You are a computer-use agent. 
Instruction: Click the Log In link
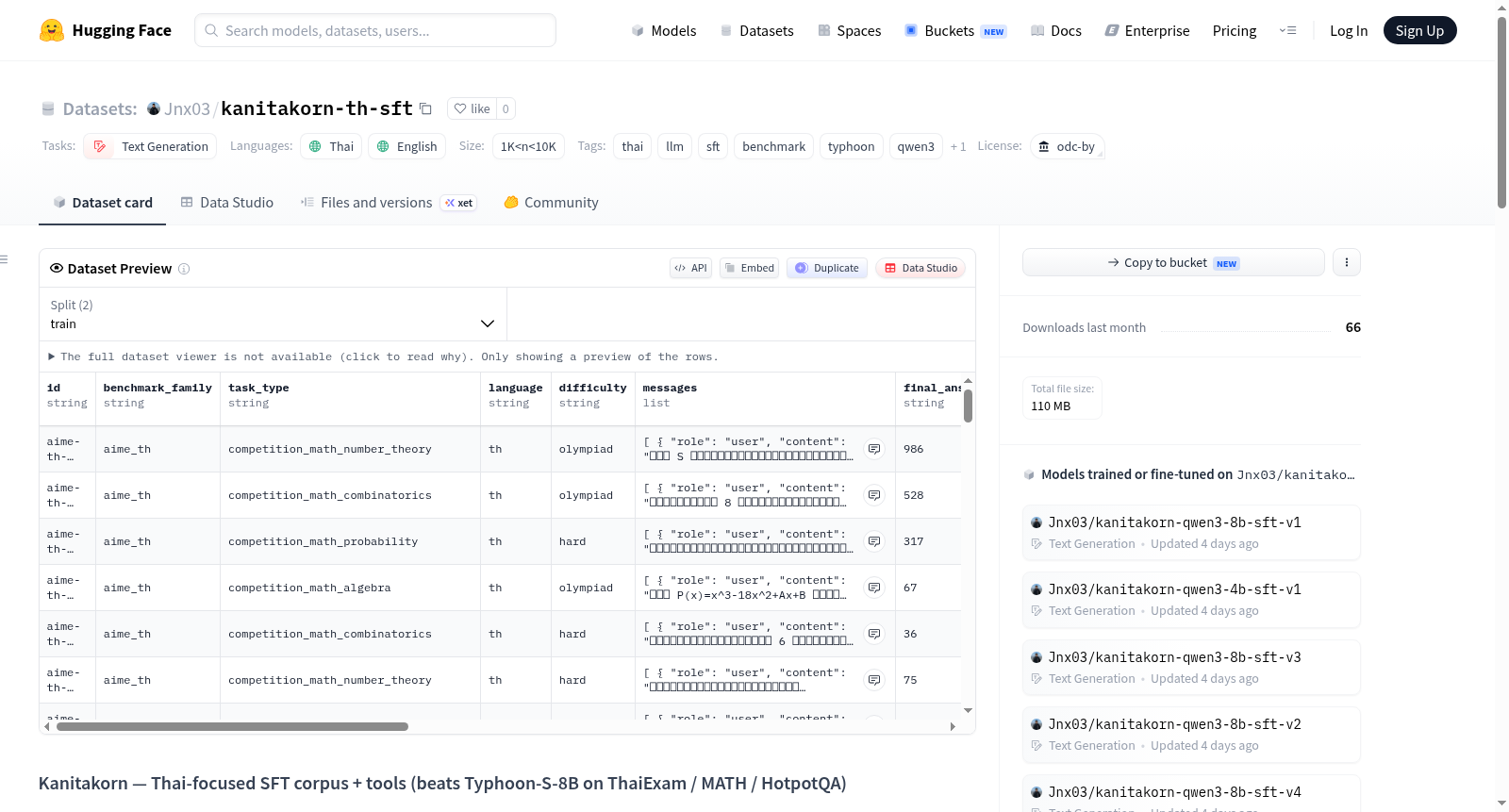(1349, 30)
